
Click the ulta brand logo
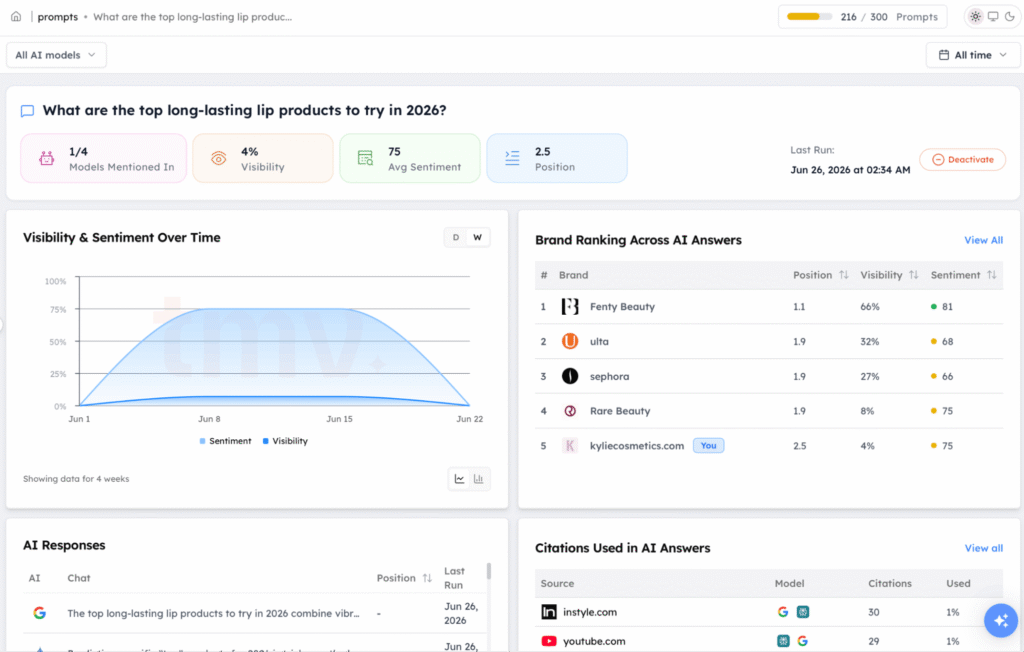coord(570,341)
